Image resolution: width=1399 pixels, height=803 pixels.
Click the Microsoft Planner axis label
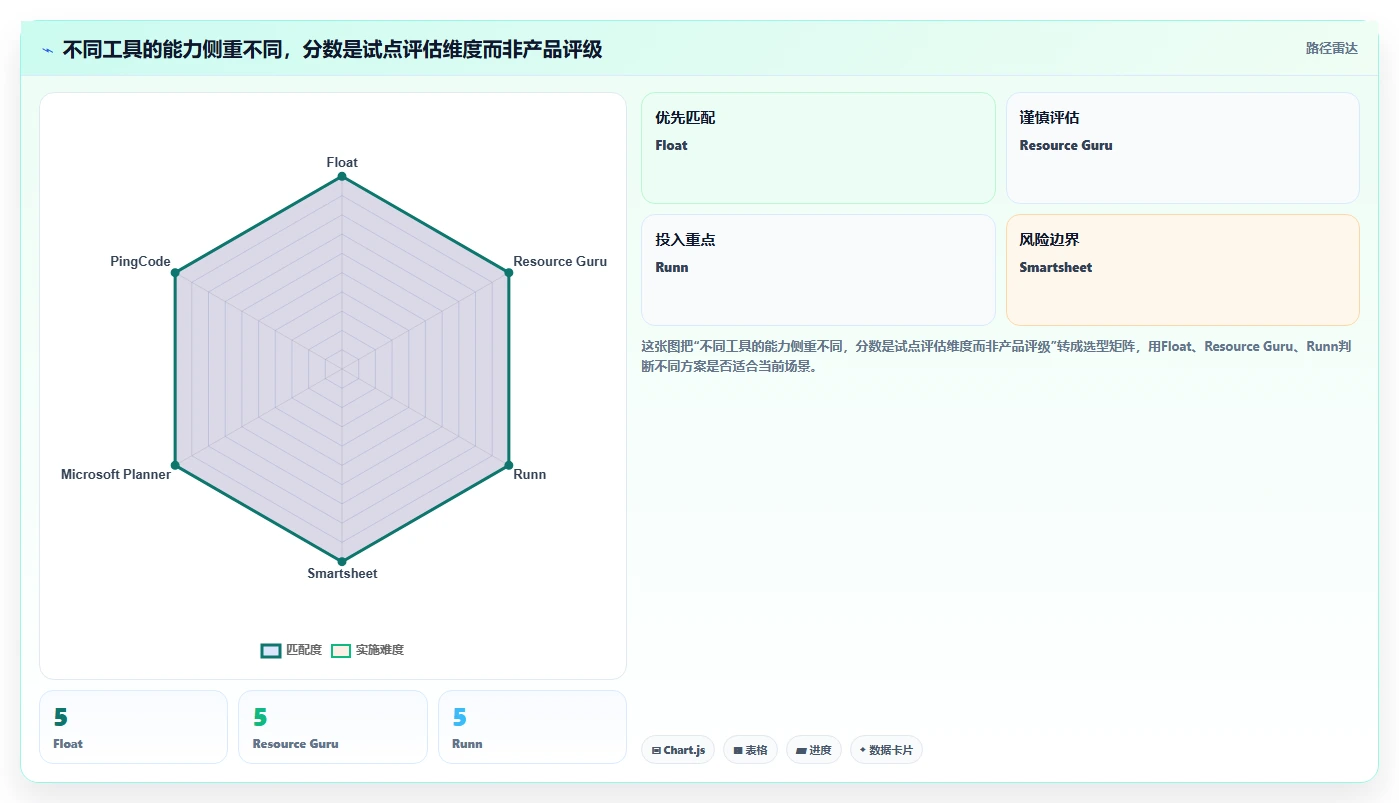pos(116,474)
